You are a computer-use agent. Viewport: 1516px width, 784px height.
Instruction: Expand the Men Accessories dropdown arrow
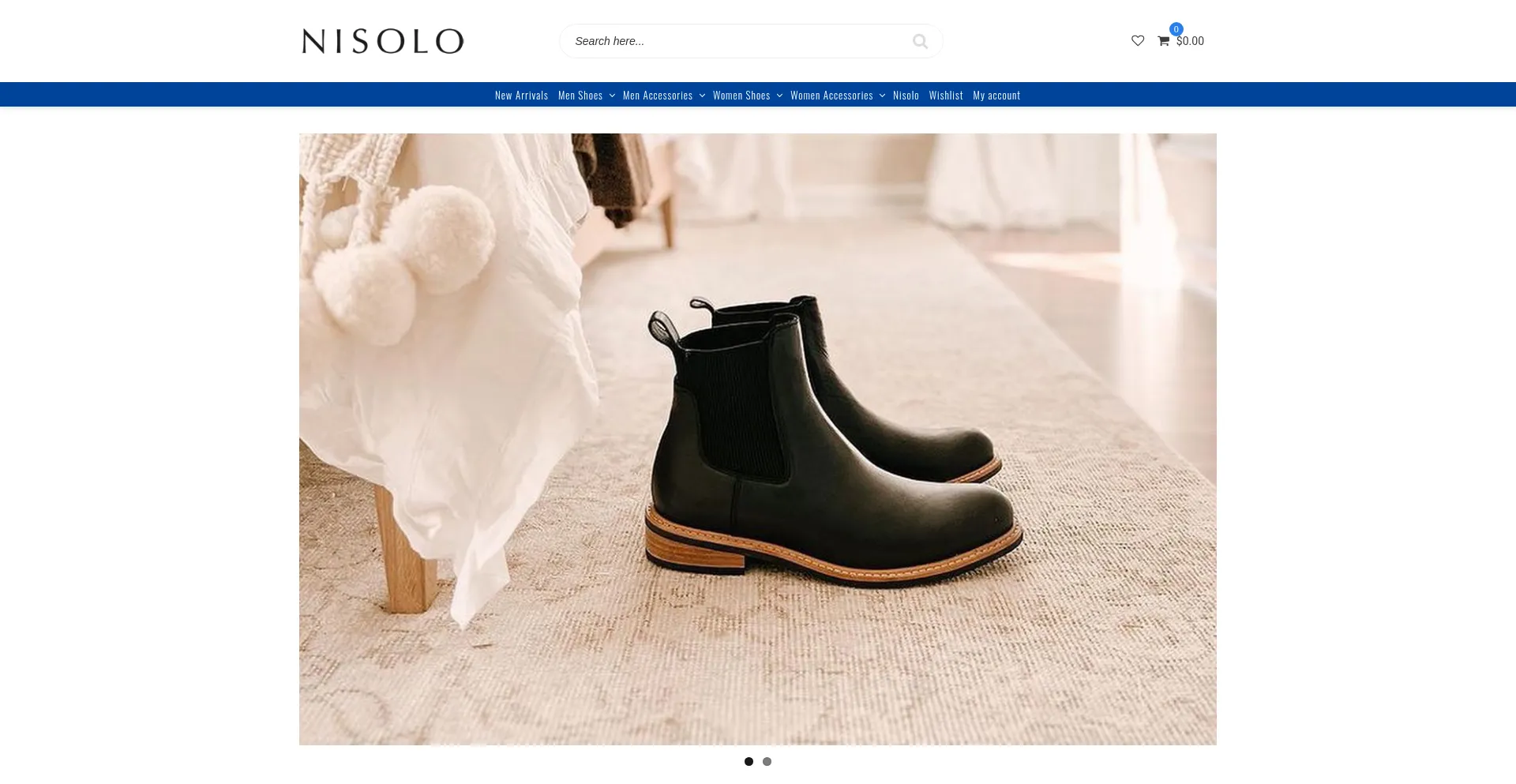coord(702,96)
